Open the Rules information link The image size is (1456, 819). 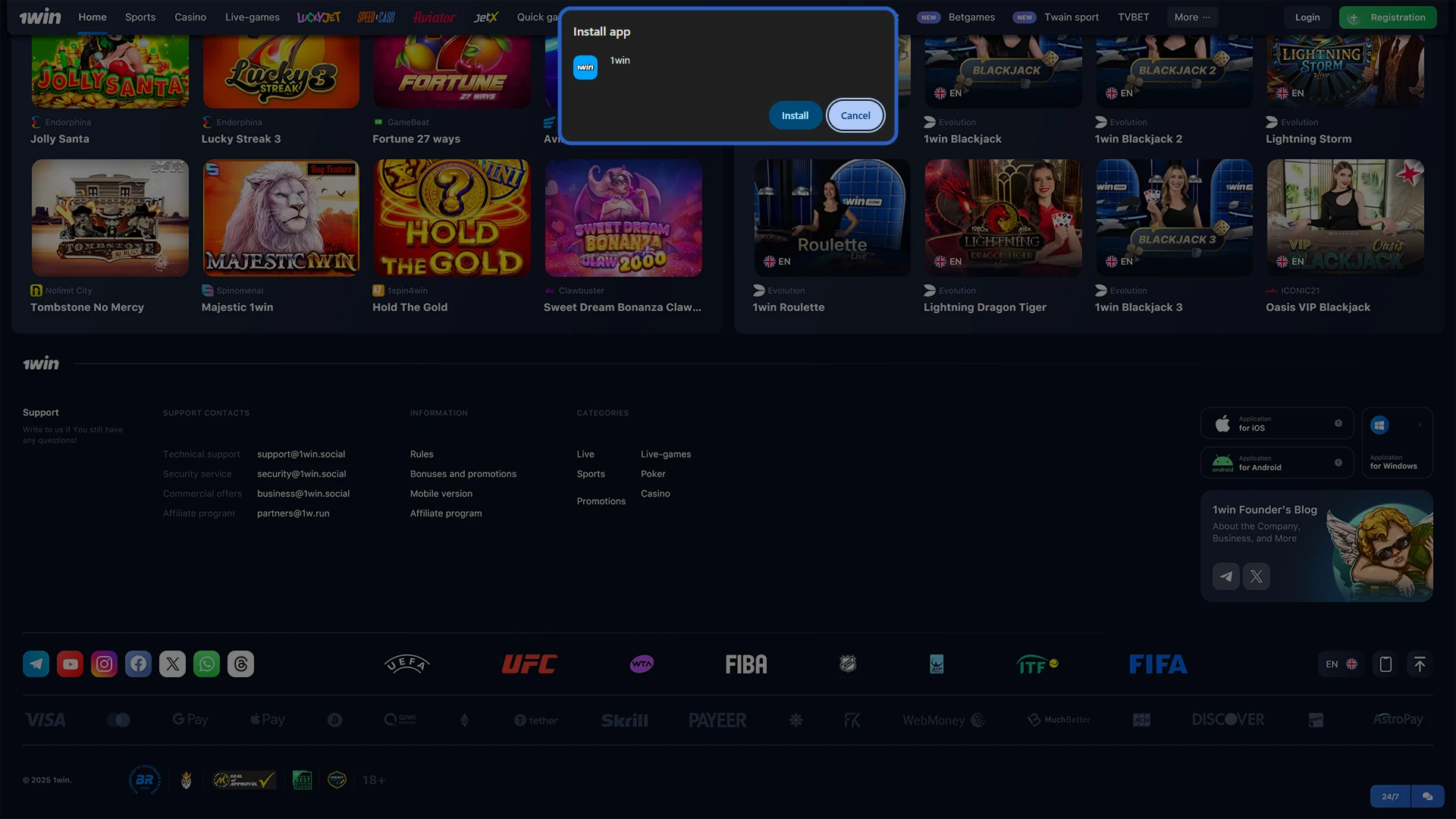pos(422,454)
